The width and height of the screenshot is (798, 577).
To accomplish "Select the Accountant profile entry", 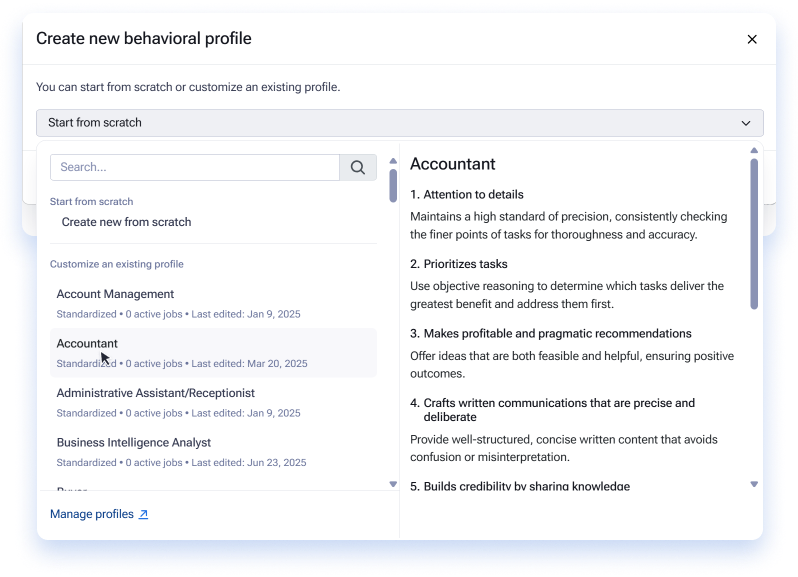I will click(213, 353).
